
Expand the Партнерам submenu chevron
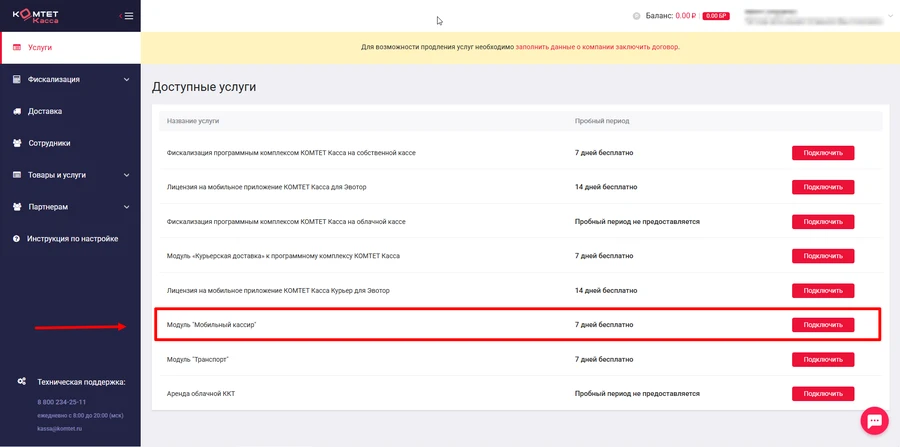[126, 207]
